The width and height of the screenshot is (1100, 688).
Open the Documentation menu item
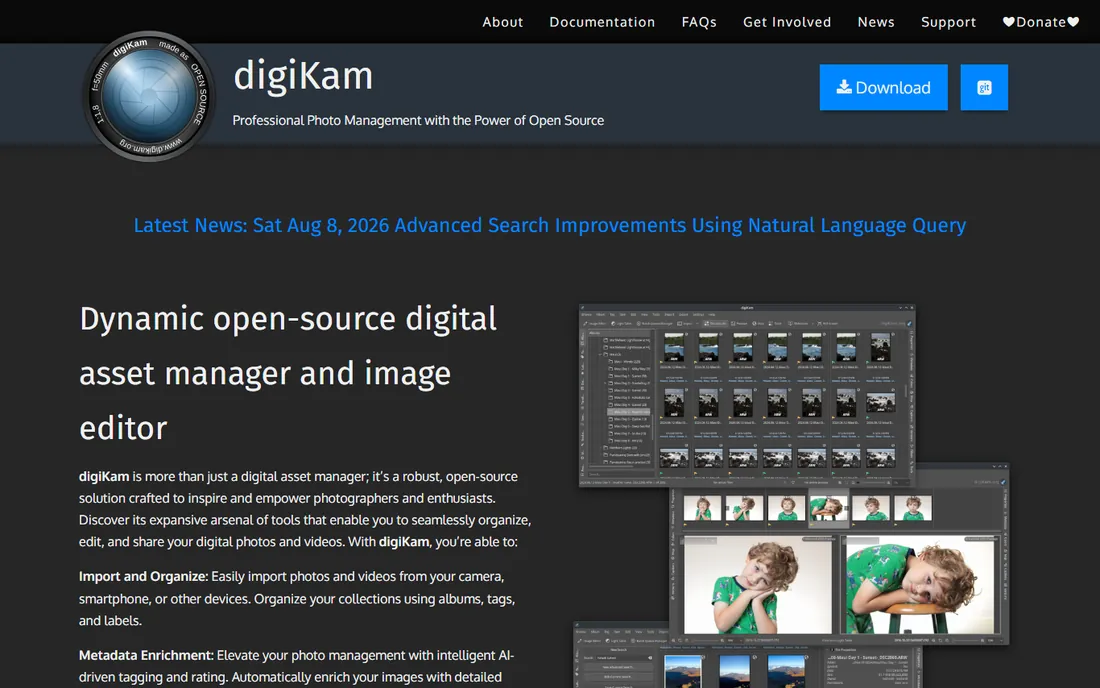[x=602, y=22]
